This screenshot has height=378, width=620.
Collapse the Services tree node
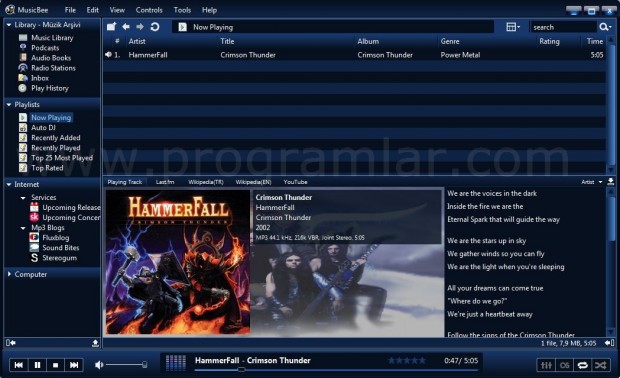23,197
